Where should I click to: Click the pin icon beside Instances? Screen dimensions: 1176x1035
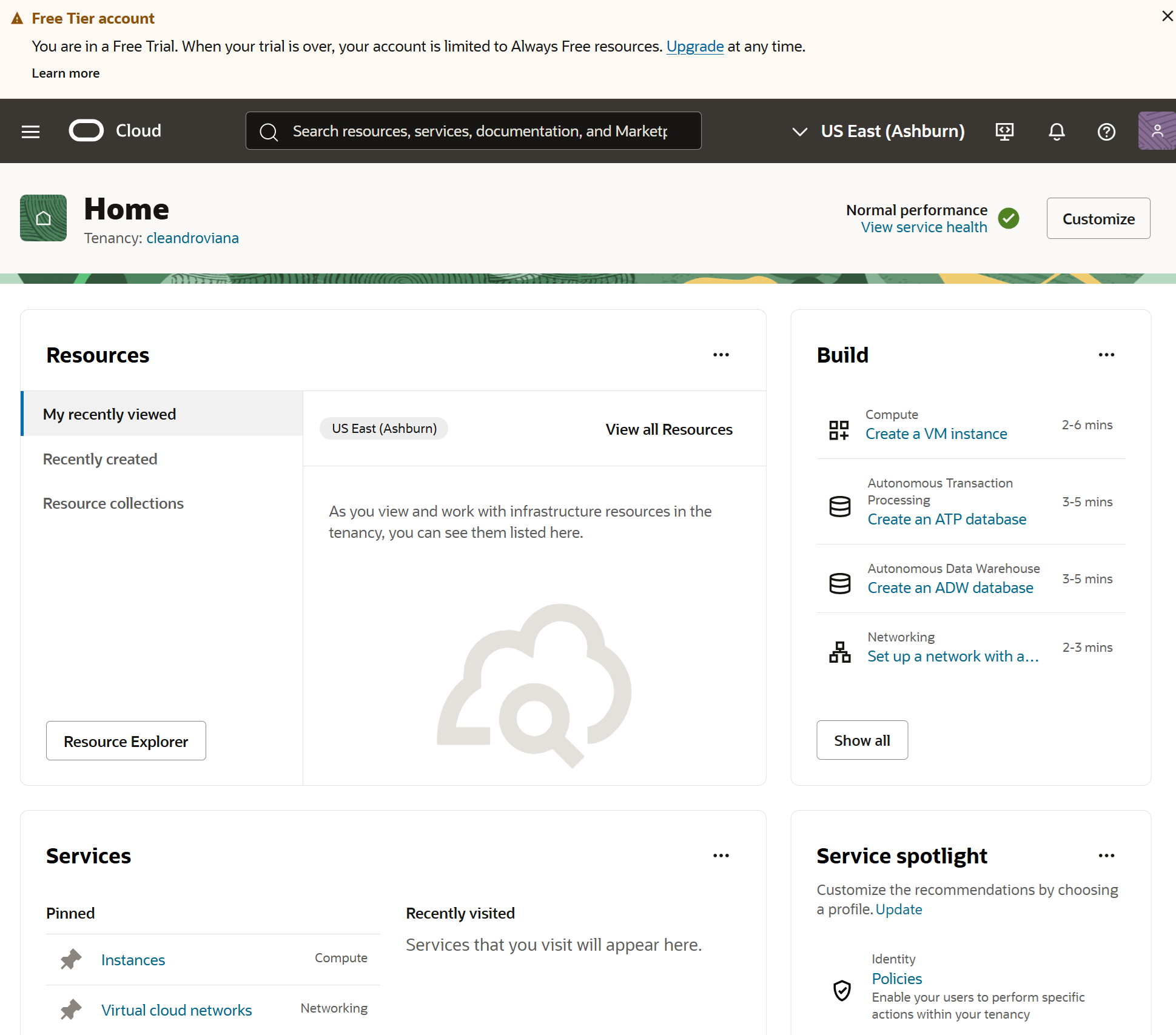coord(71,959)
